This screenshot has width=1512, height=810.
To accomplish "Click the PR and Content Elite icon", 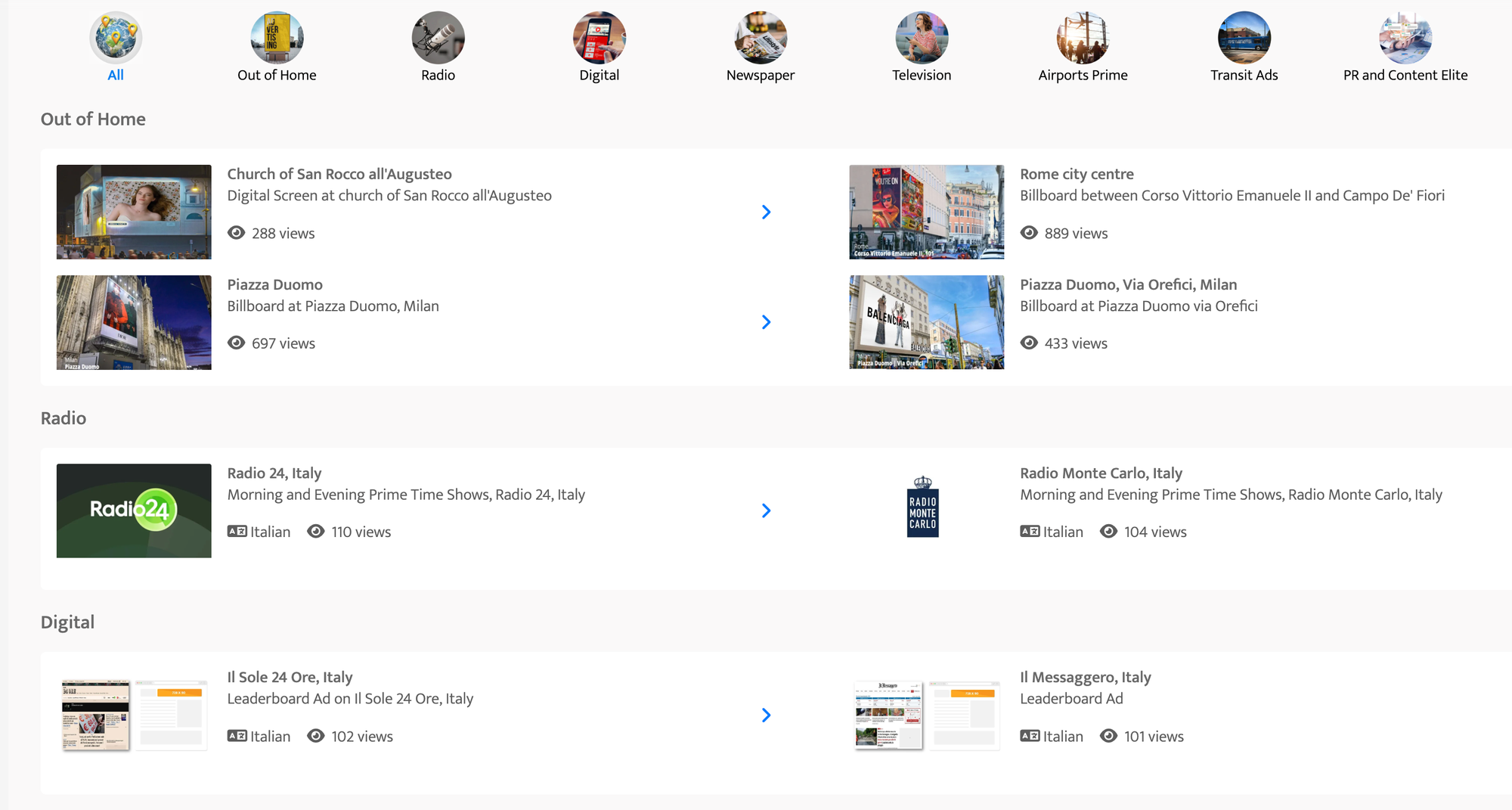I will (x=1405, y=38).
